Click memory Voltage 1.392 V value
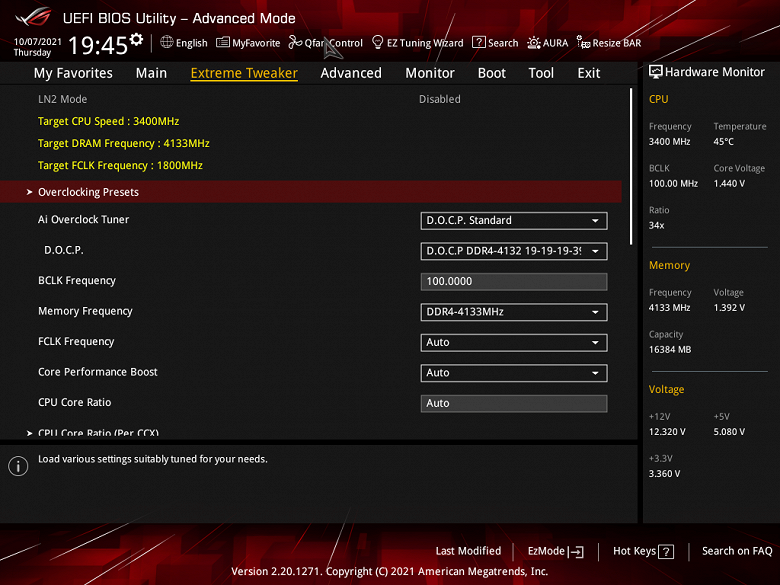Image resolution: width=780 pixels, height=585 pixels. click(729, 308)
